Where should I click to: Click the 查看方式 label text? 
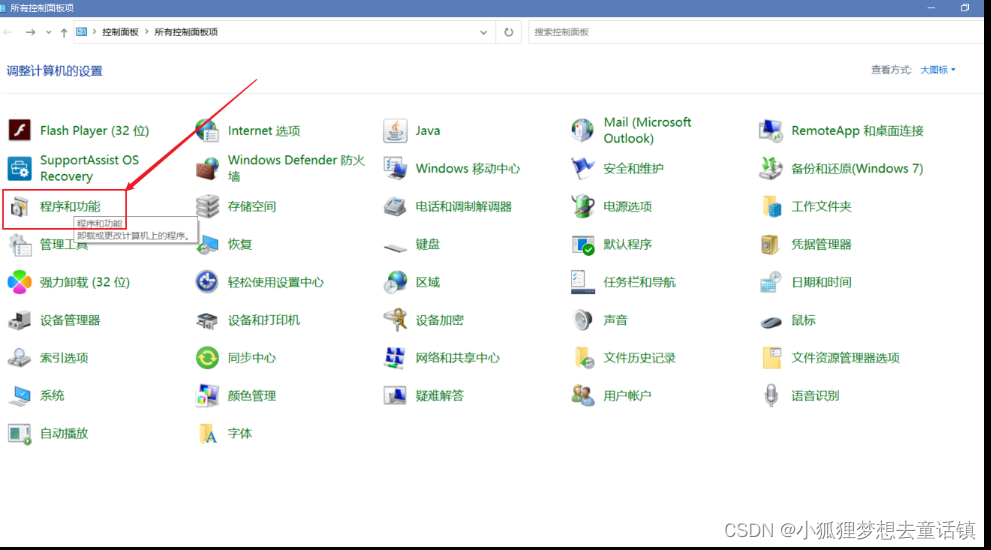(891, 70)
